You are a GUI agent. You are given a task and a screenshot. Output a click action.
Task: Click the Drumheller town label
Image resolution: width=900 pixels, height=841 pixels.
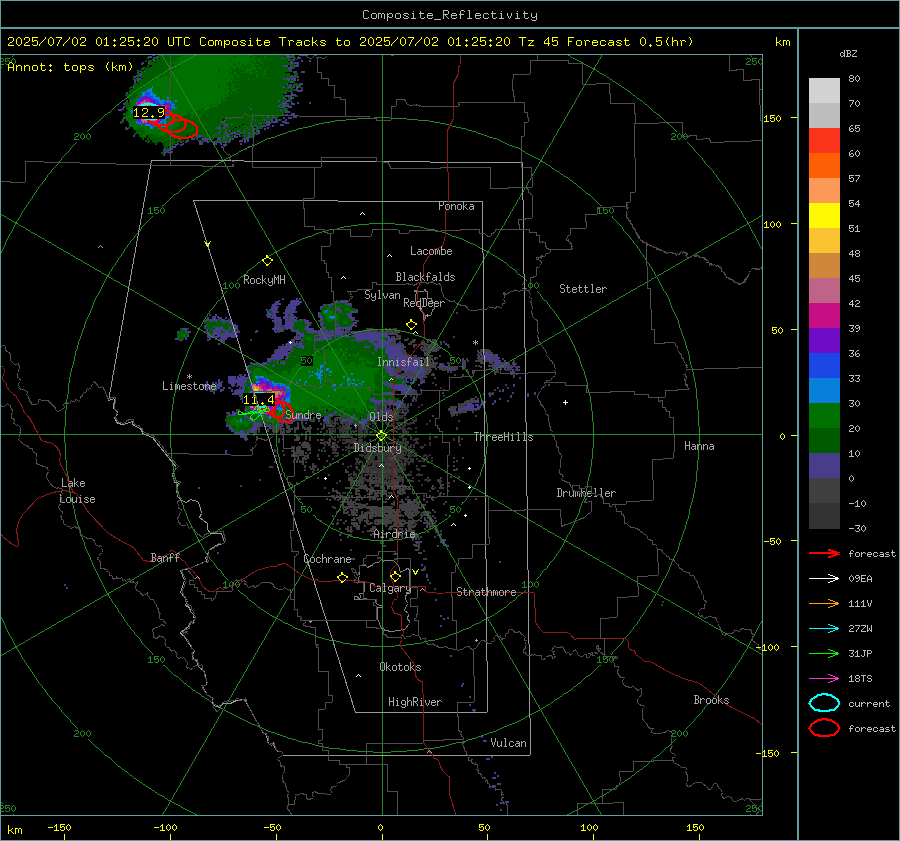coord(586,493)
